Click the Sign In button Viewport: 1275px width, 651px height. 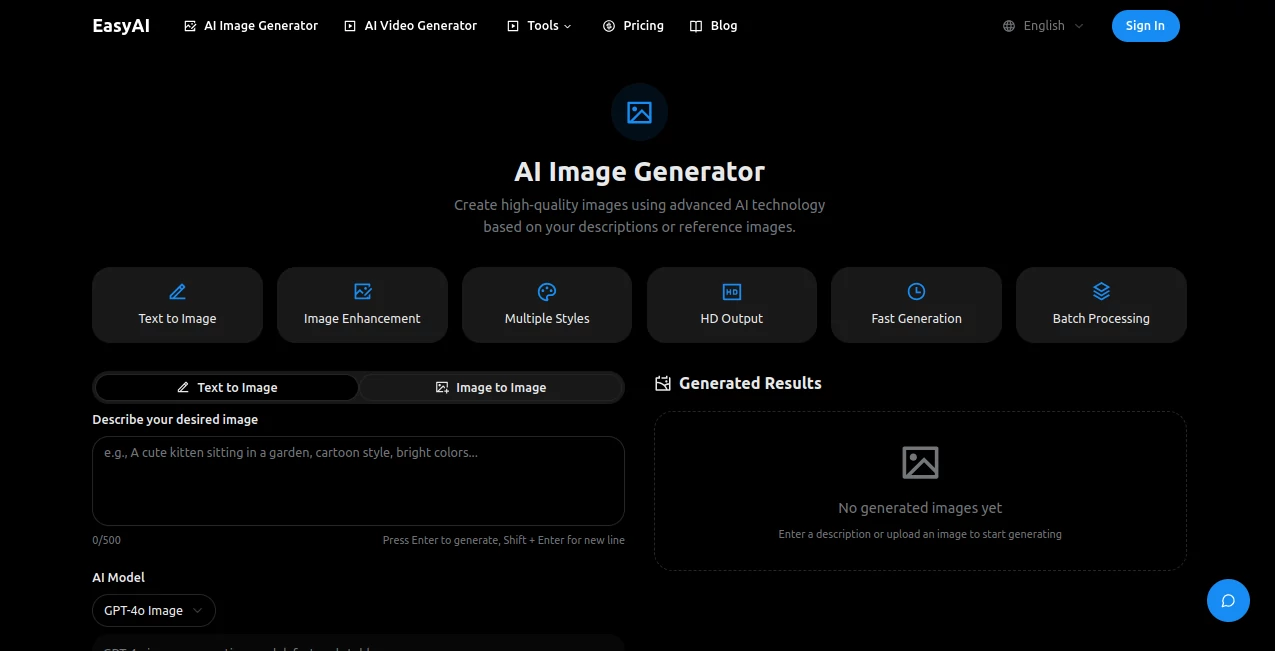[x=1145, y=26]
